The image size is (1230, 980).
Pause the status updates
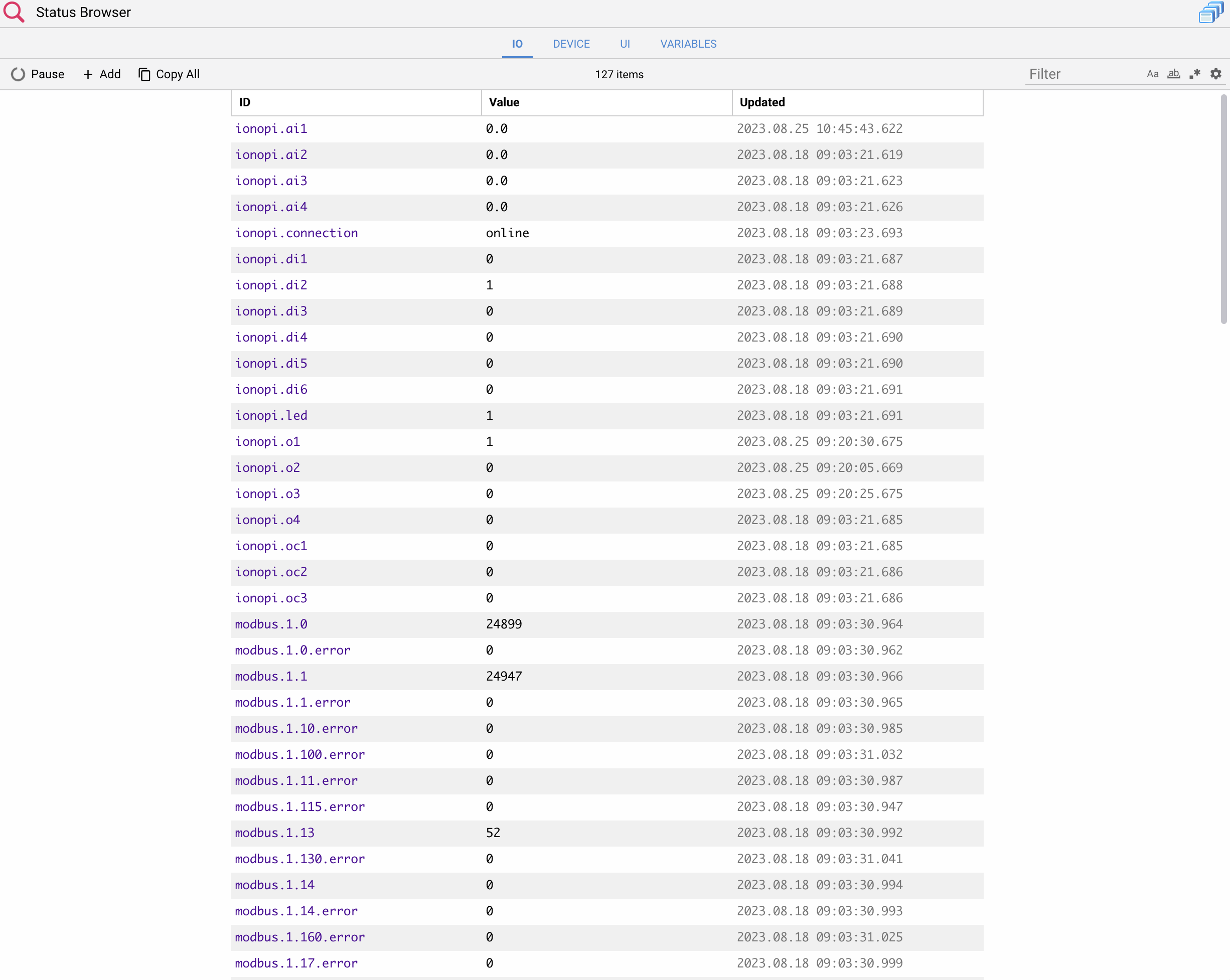(38, 75)
